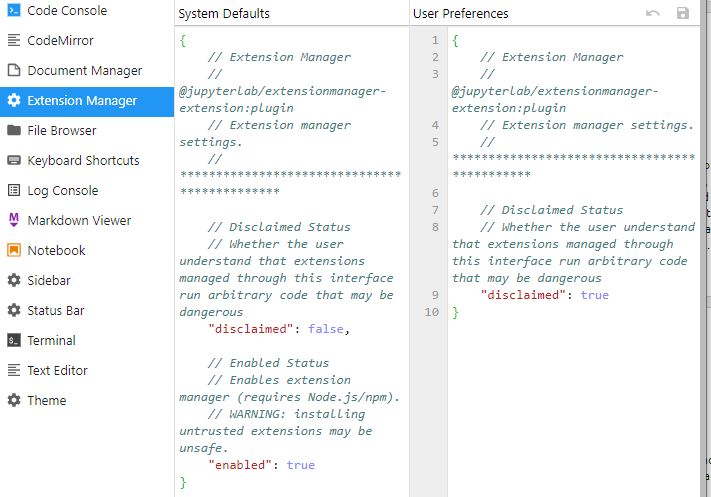
Task: Select the Theme settings entry
Action: (47, 401)
